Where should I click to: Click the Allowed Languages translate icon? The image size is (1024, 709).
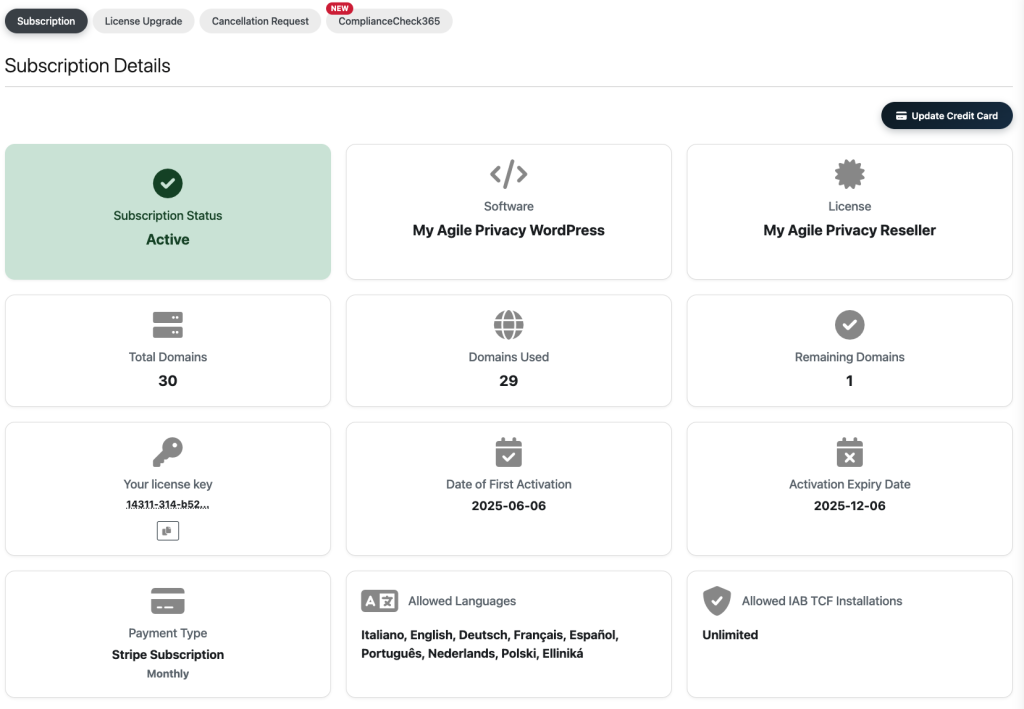pyautogui.click(x=380, y=601)
